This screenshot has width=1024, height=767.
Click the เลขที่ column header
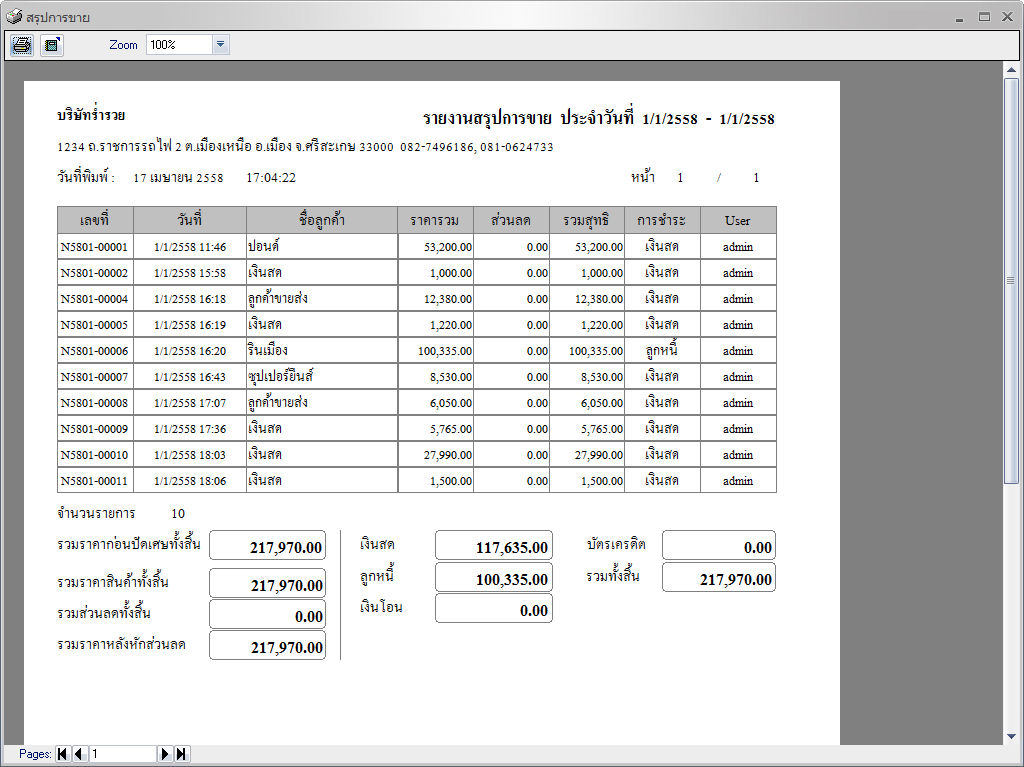95,220
